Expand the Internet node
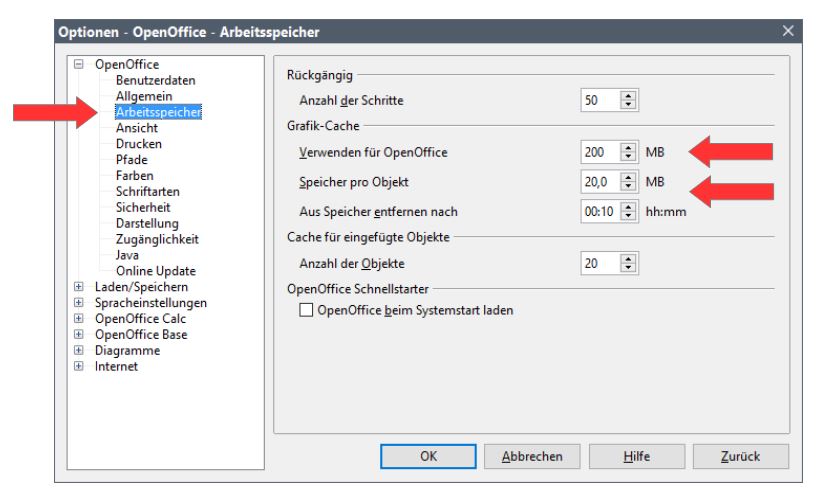This screenshot has height=501, width=834. point(79,366)
